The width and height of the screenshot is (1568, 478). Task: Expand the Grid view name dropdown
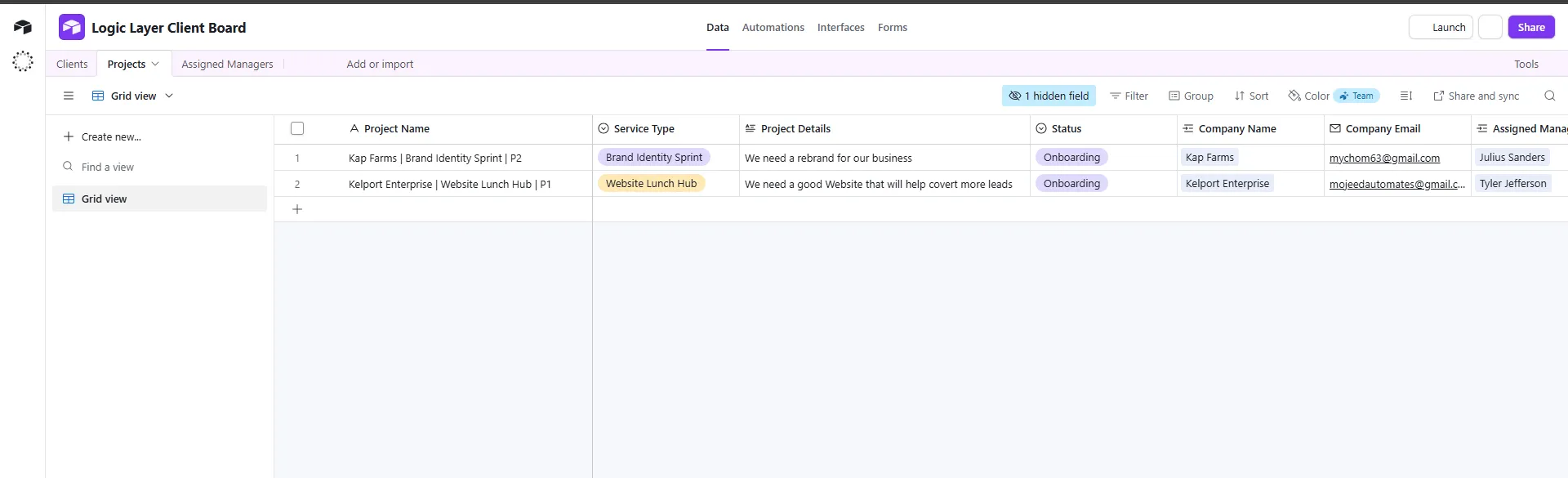169,96
